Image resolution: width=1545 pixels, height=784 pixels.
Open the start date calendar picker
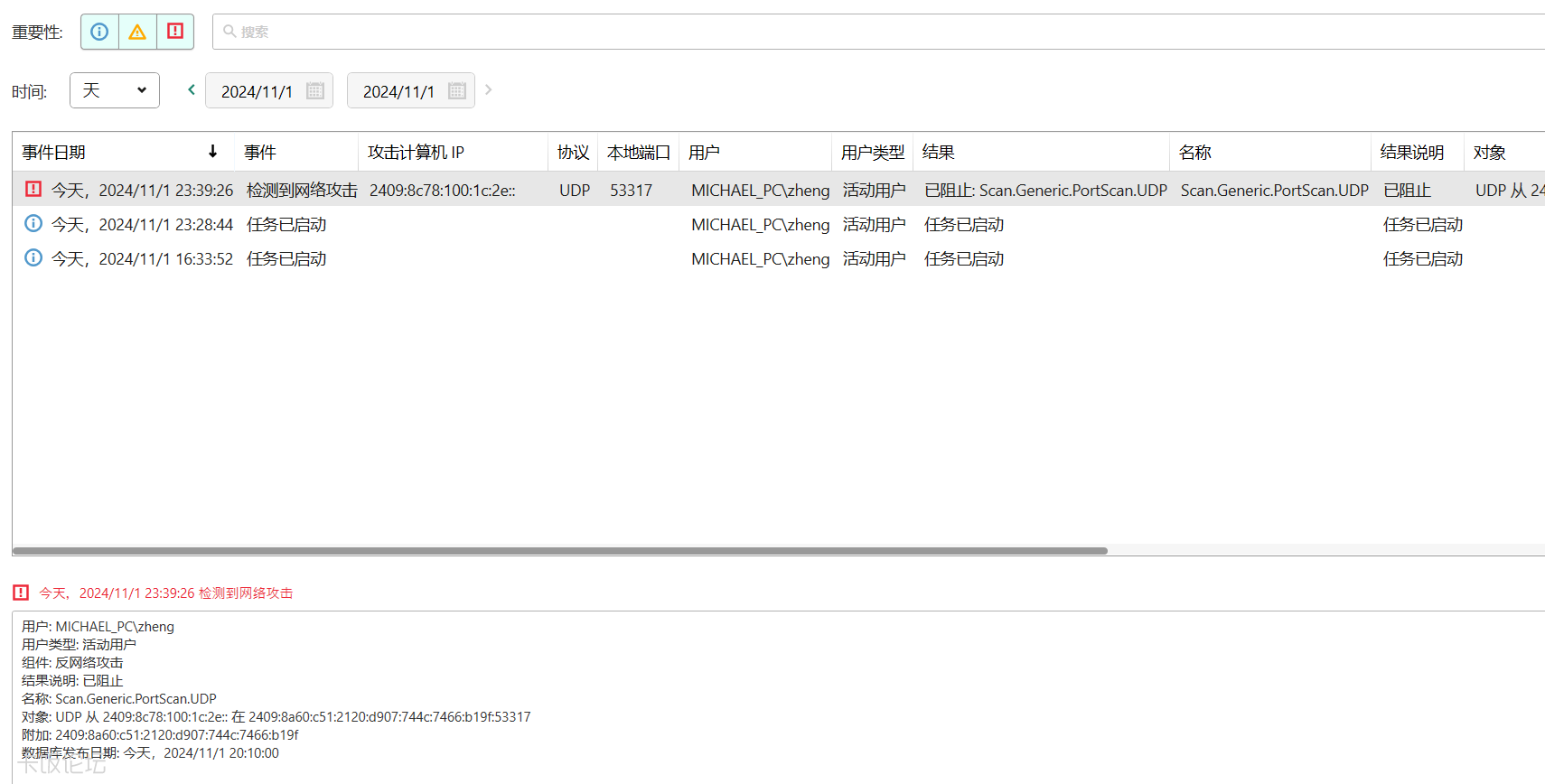click(x=314, y=90)
